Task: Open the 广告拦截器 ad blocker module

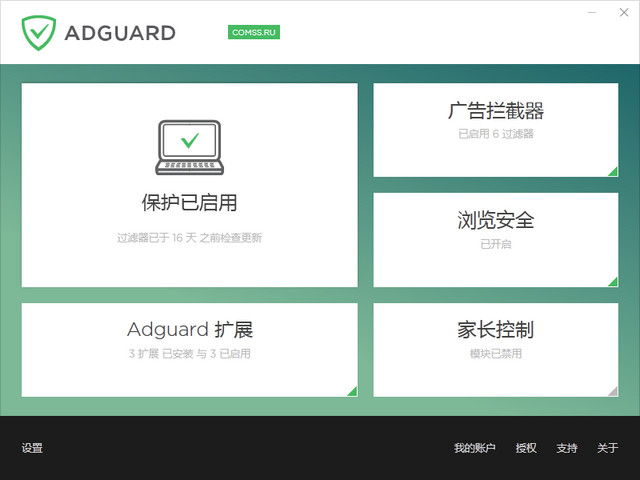Action: 496,110
